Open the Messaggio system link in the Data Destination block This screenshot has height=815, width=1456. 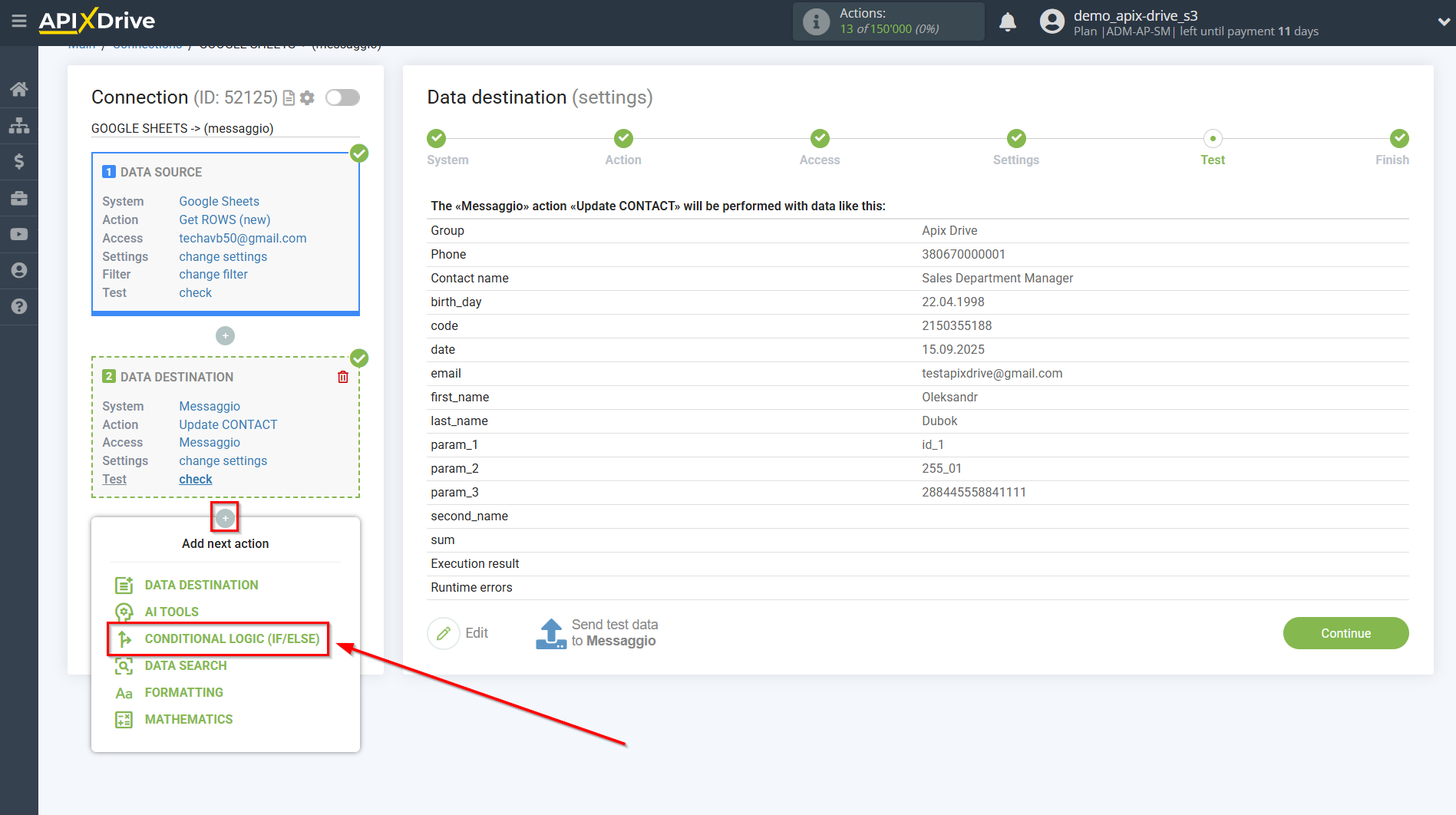[210, 406]
